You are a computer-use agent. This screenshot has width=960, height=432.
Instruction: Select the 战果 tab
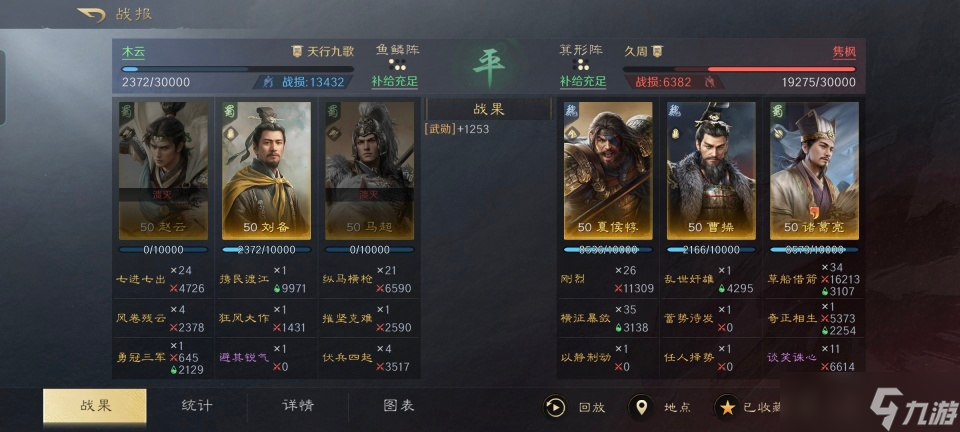(x=95, y=406)
